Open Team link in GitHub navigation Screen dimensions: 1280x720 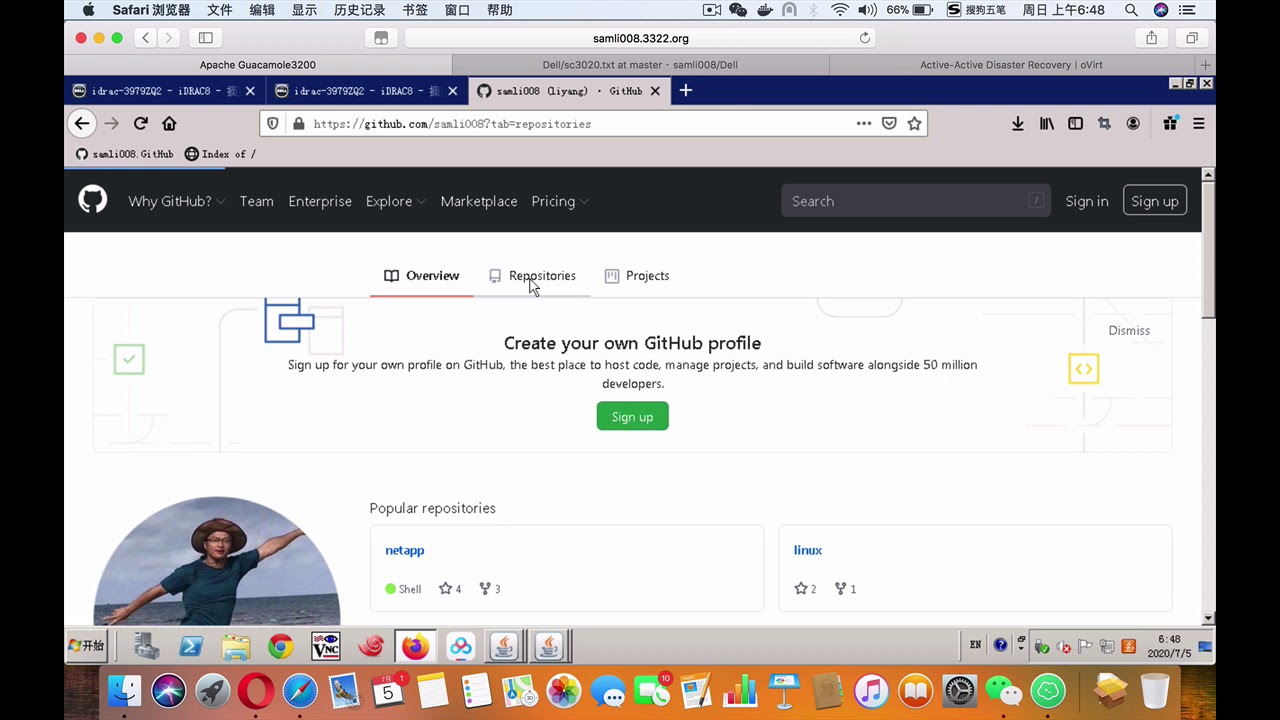(x=257, y=201)
